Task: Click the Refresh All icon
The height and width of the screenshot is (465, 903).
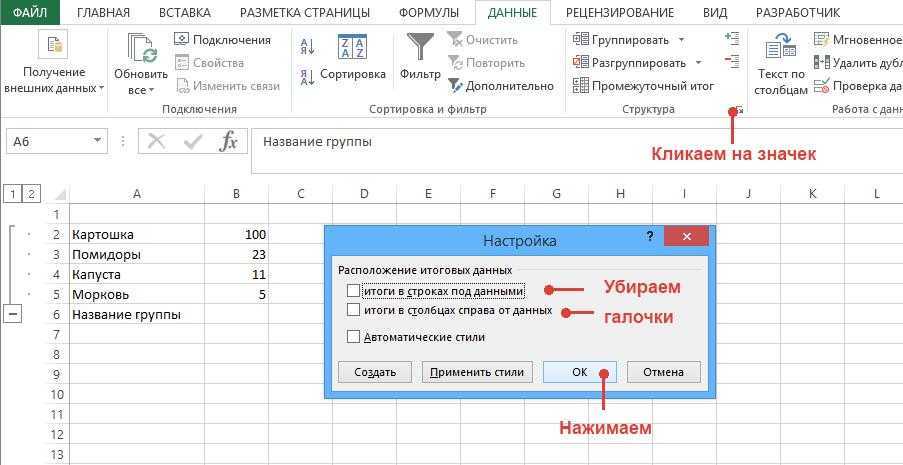Action: pos(142,49)
